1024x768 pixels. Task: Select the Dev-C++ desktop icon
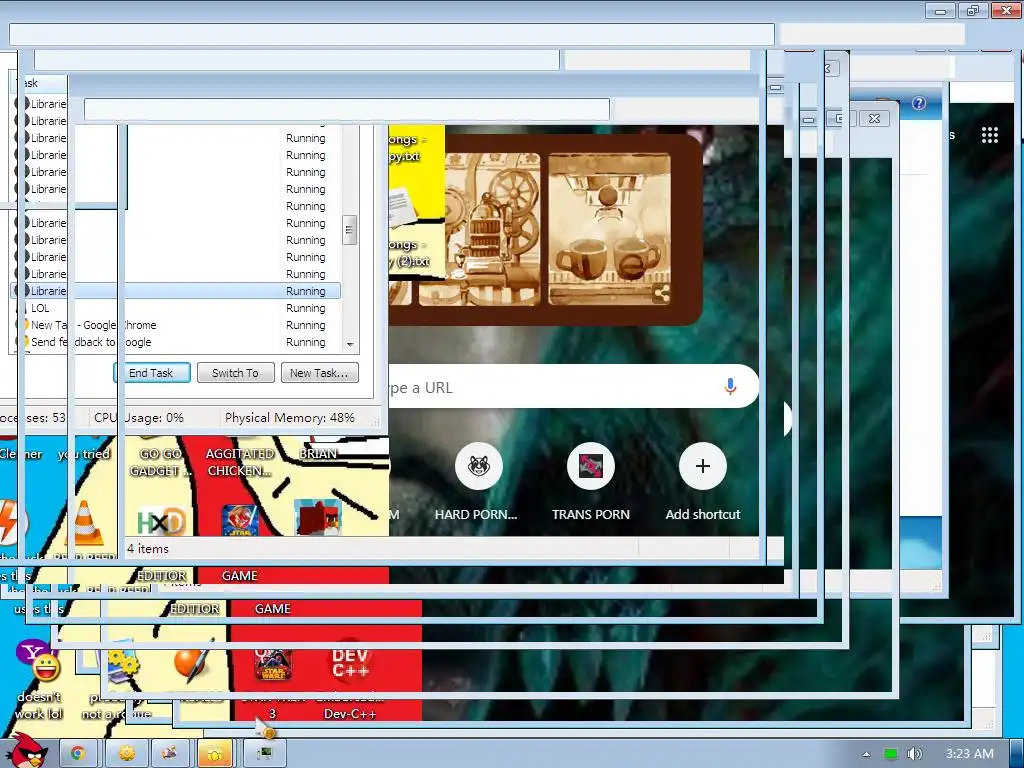pyautogui.click(x=350, y=661)
